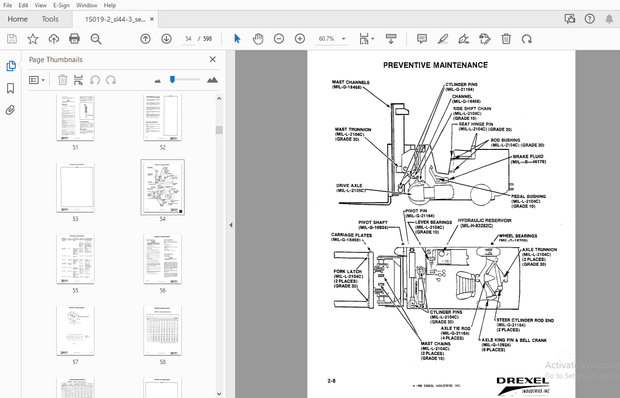The height and width of the screenshot is (398, 620).
Task: Go to the next page with down arrow
Action: click(166, 39)
